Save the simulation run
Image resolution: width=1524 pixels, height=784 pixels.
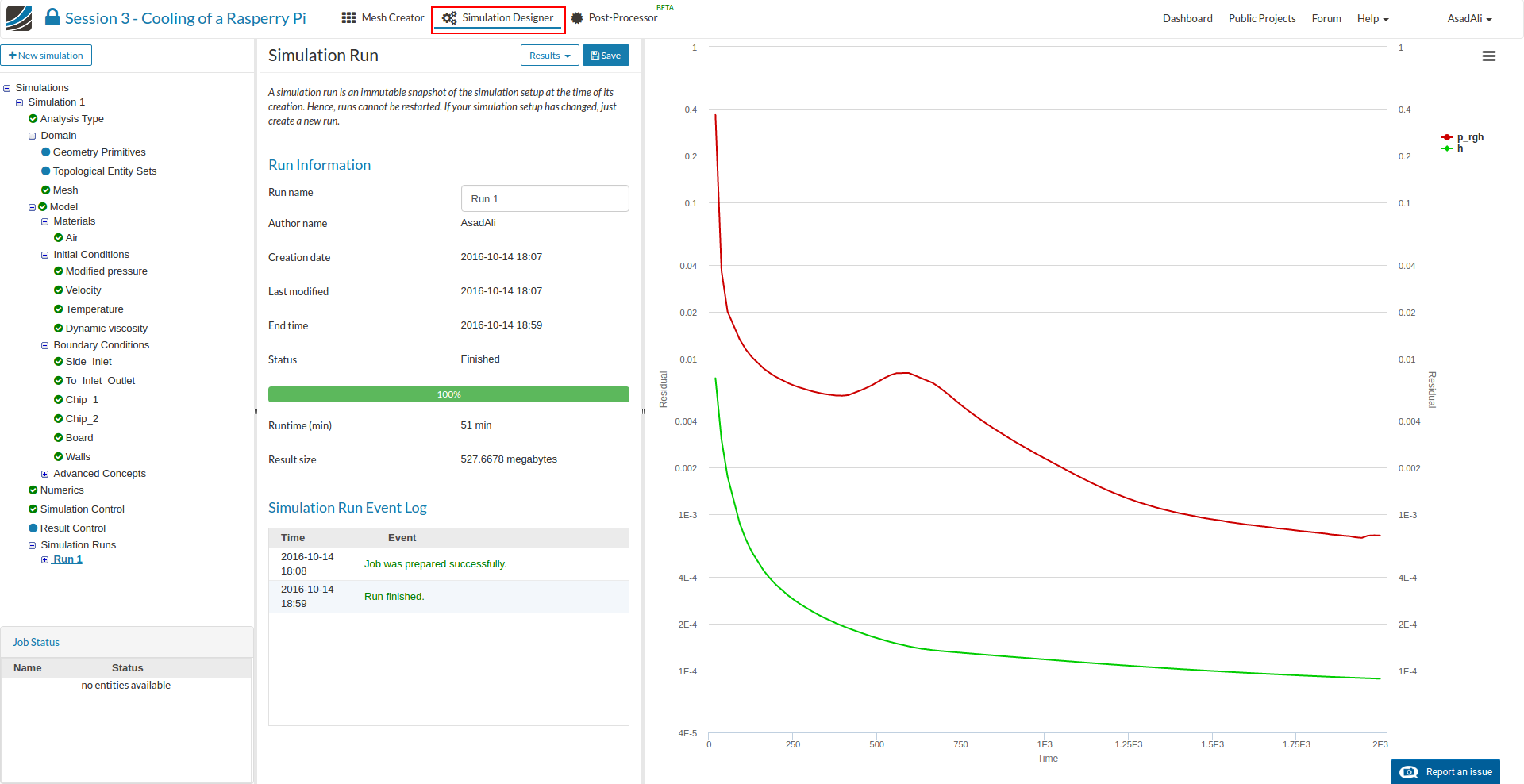click(606, 56)
